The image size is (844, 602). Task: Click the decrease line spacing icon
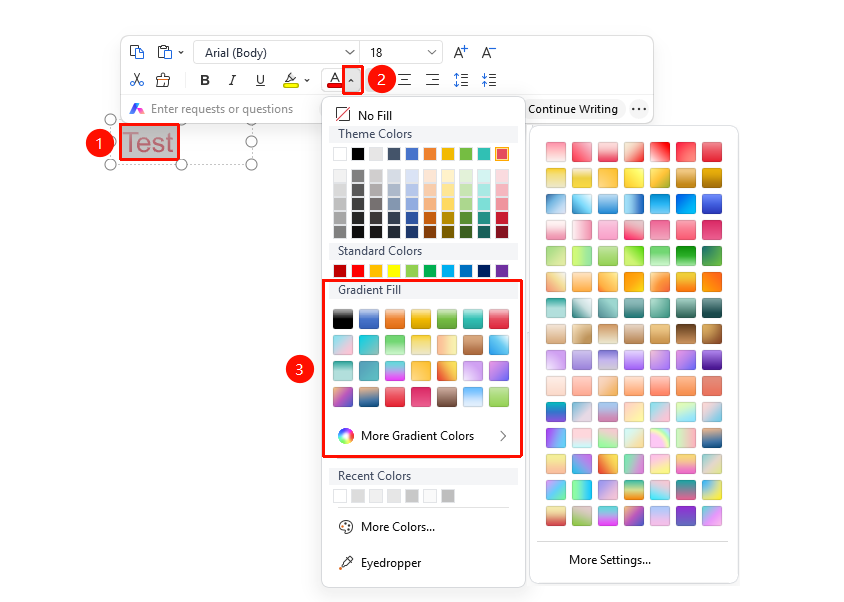[489, 80]
